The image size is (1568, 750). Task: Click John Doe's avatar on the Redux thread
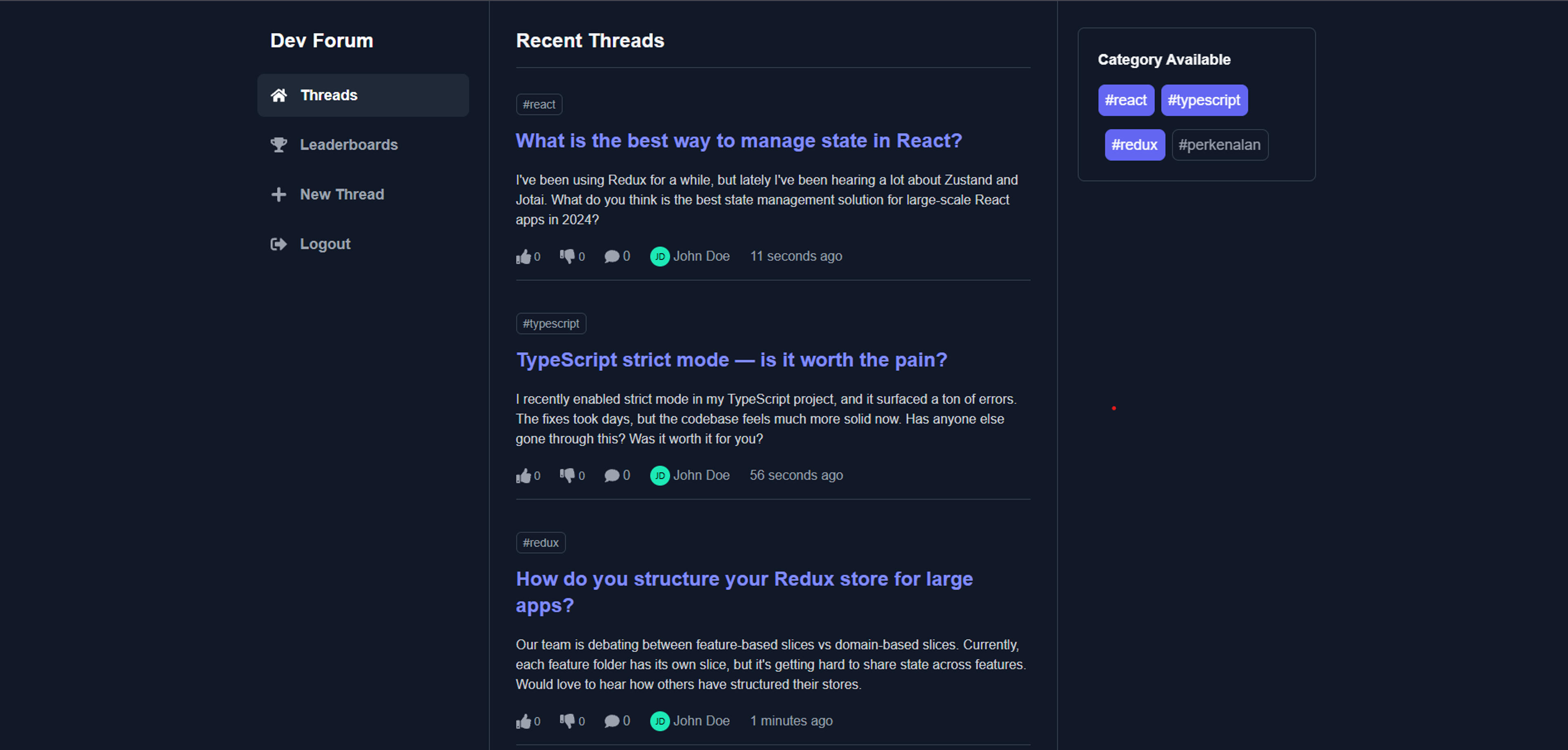[660, 721]
